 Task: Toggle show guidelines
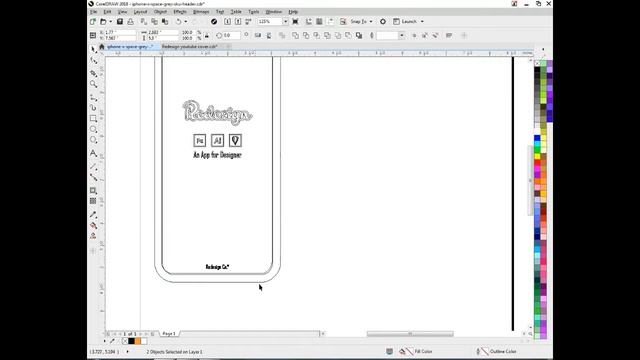tap(330, 21)
